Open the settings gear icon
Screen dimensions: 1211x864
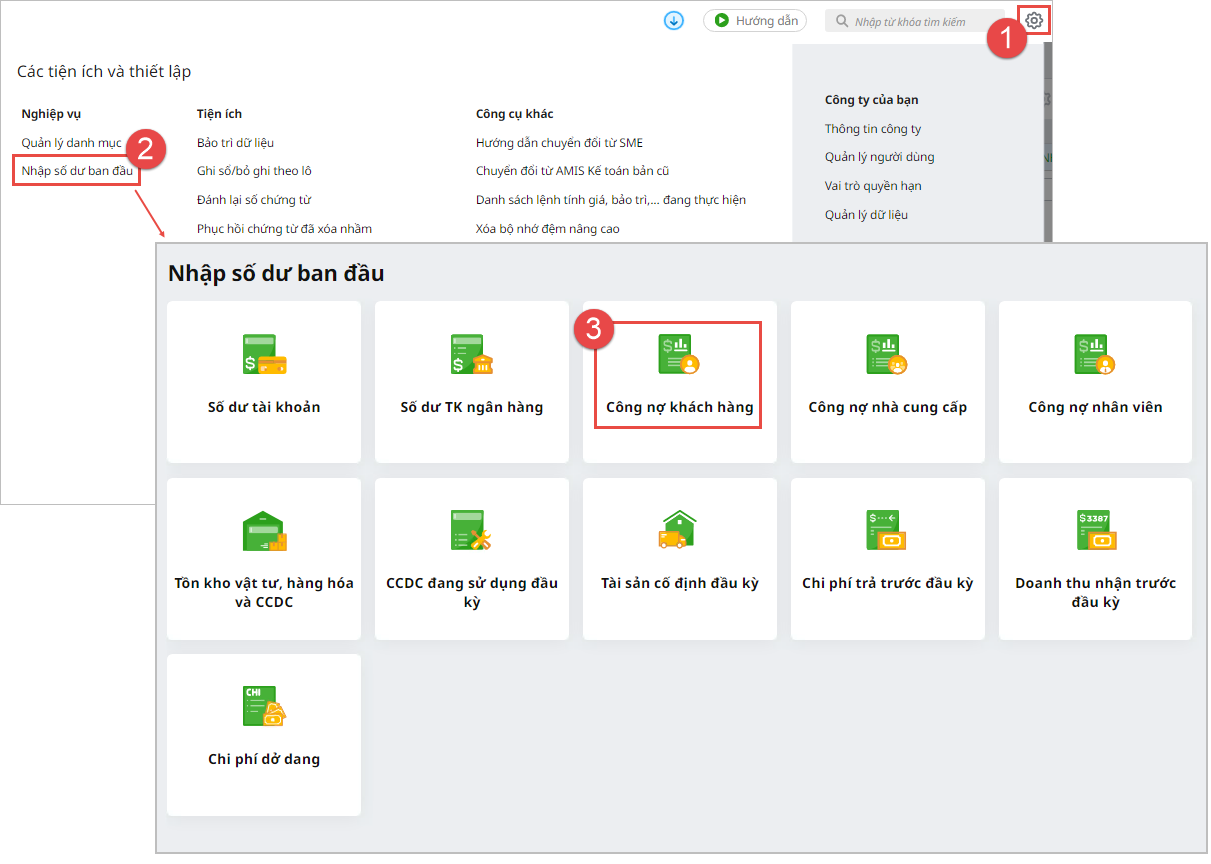1034,21
